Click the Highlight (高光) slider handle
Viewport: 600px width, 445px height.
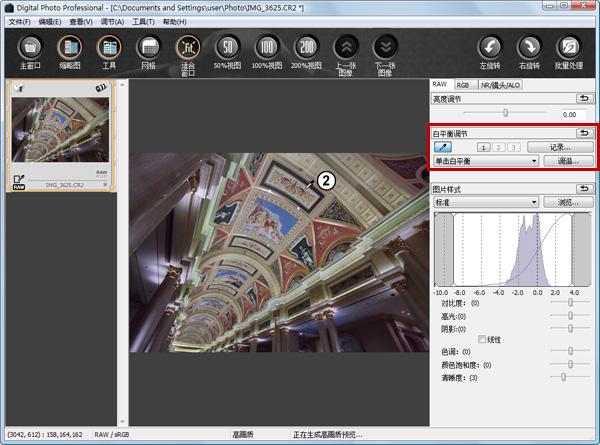[570, 315]
